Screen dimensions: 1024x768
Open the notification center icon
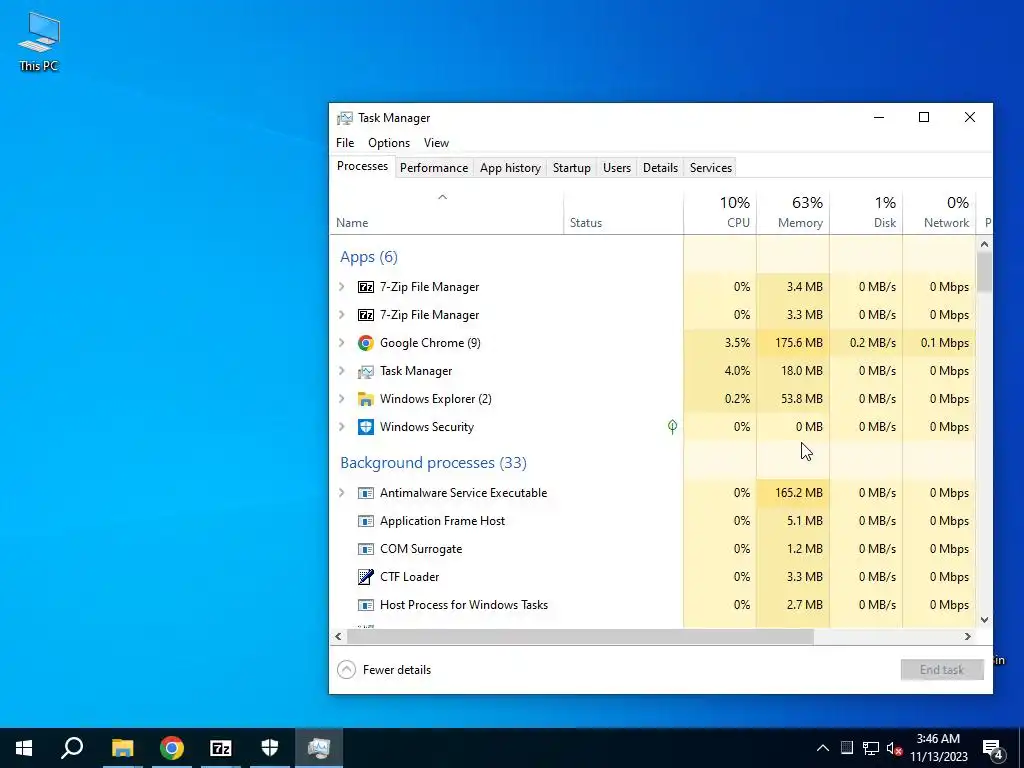[x=993, y=748]
